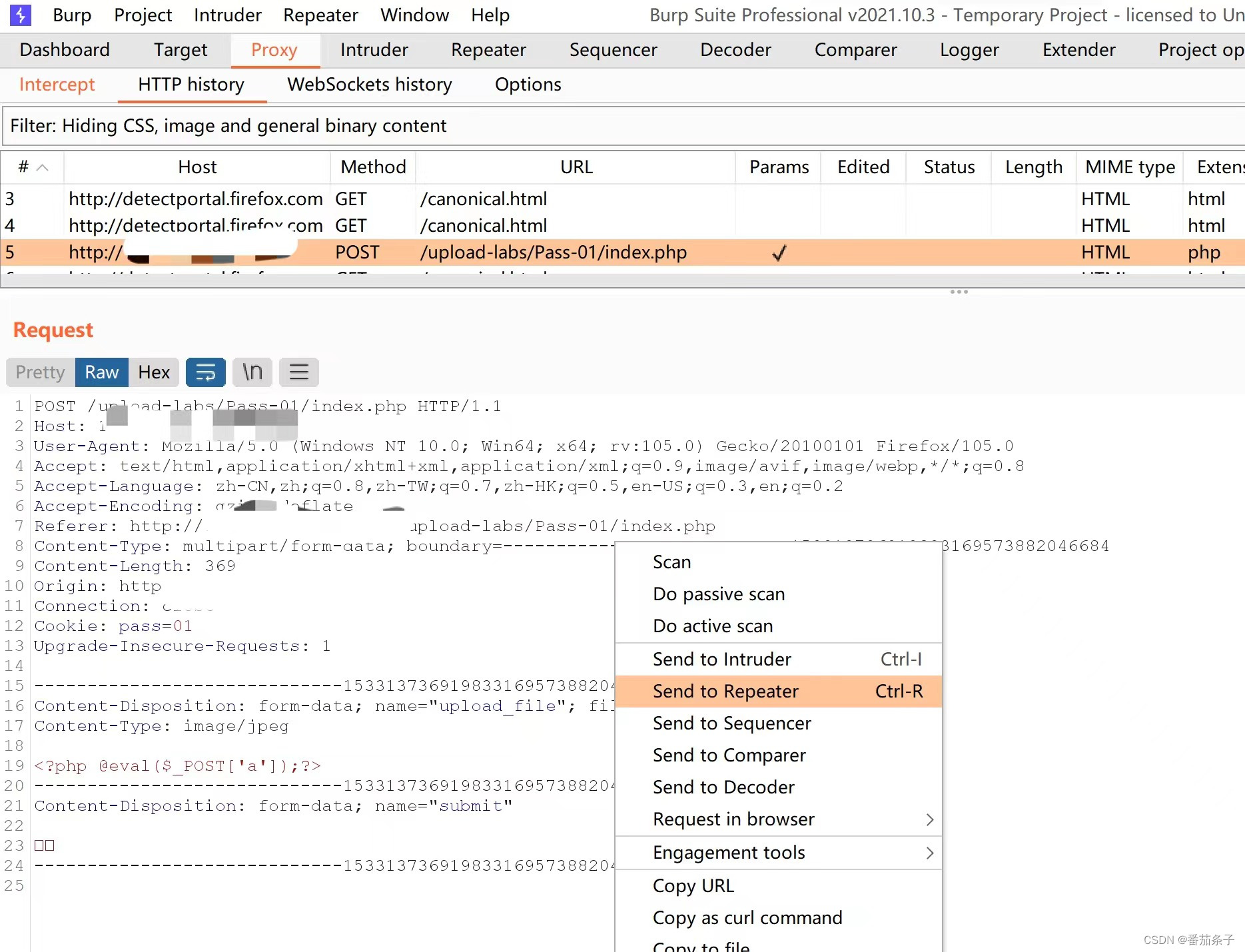Open the Sequencer tab
1245x952 pixels.
point(613,50)
